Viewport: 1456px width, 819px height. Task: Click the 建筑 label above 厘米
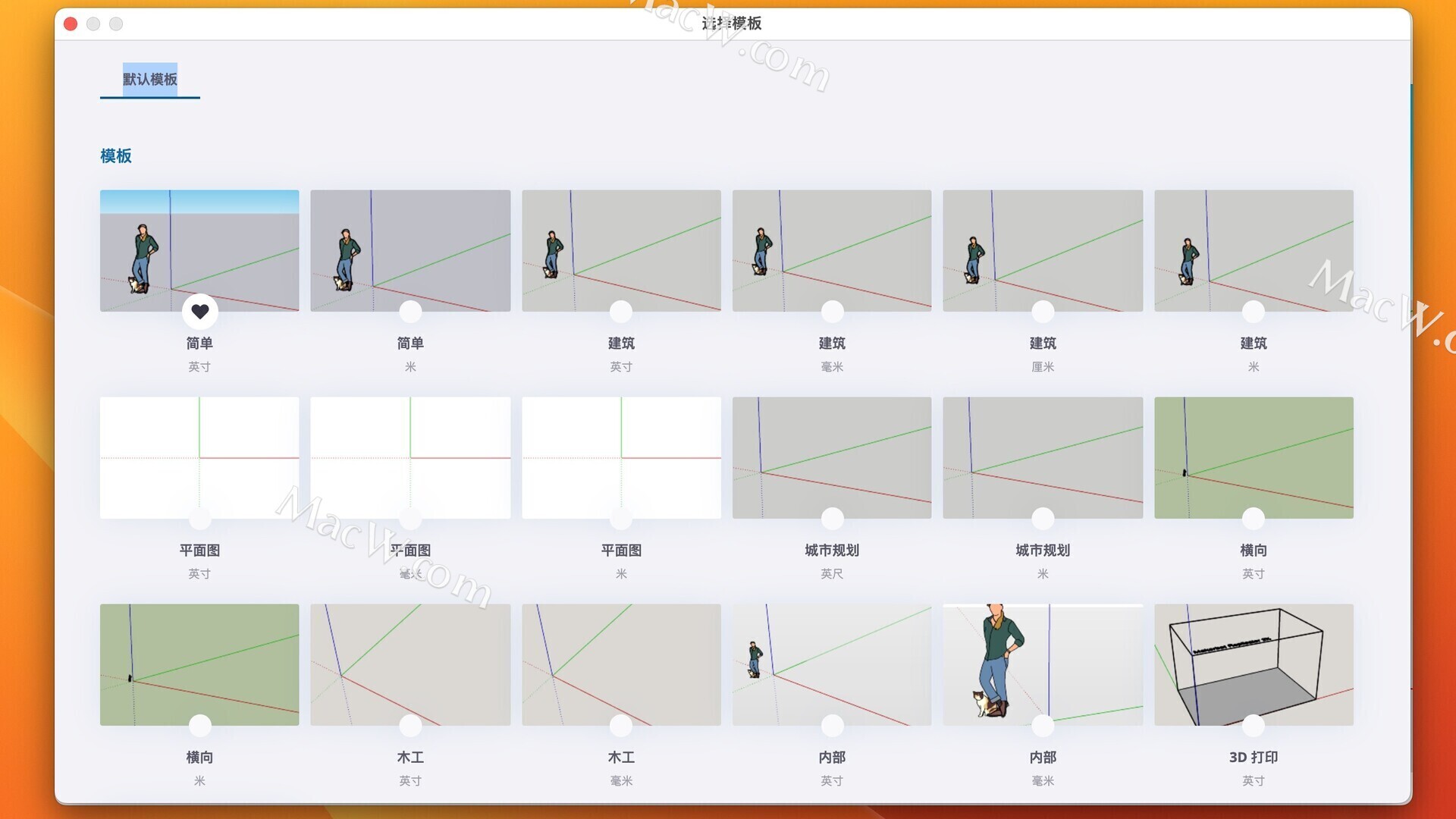[1043, 343]
